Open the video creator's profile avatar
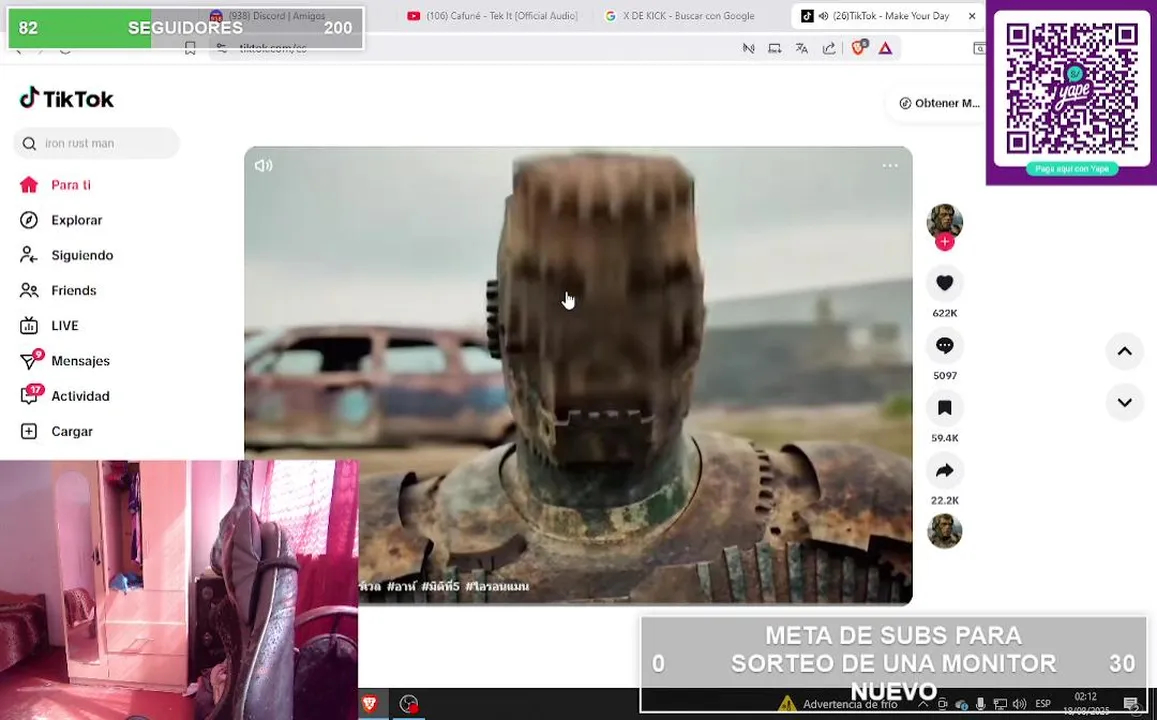Viewport: 1157px width, 720px height. (x=944, y=221)
